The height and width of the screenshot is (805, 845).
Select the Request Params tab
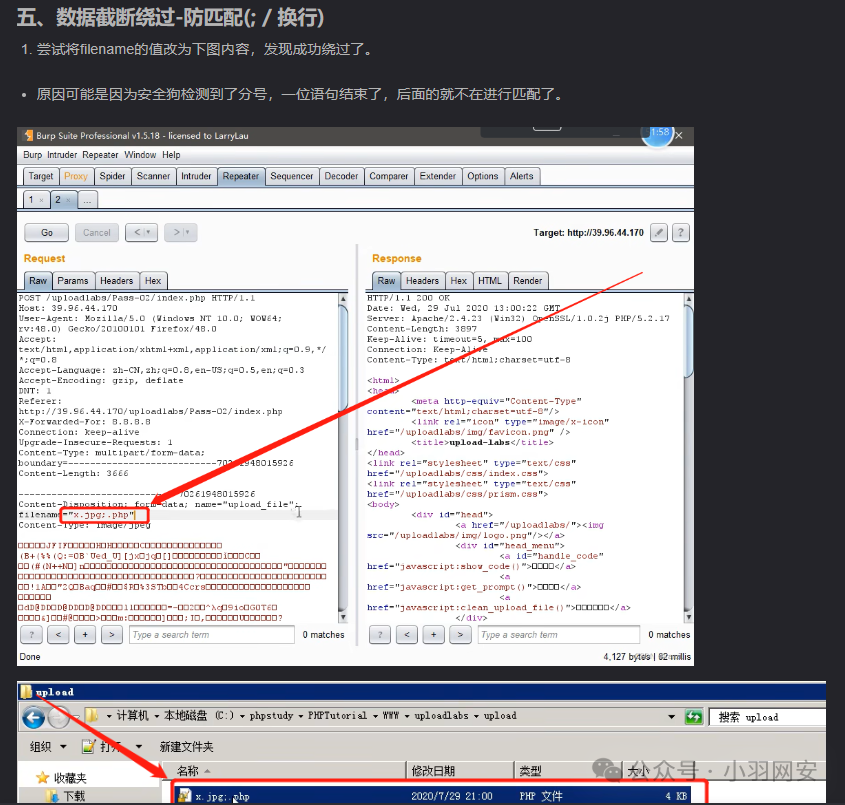click(x=73, y=281)
